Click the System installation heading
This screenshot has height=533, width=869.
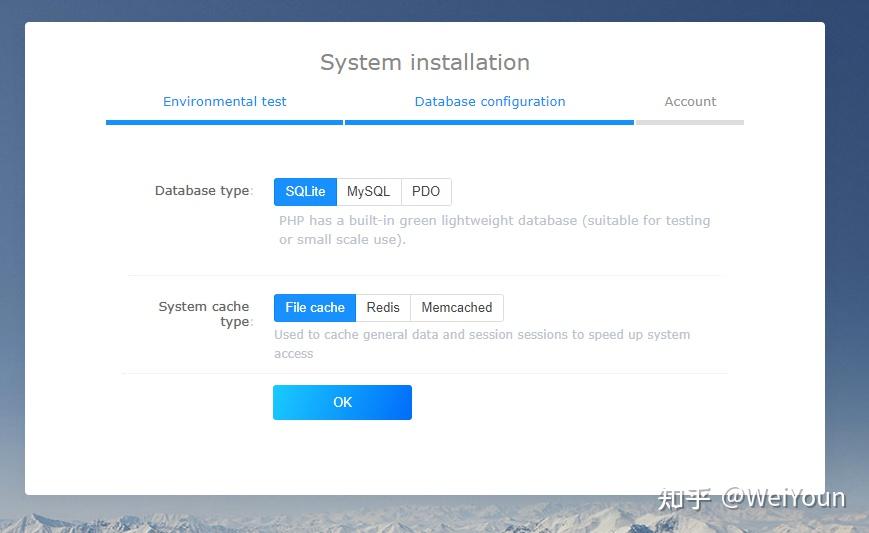pos(425,62)
